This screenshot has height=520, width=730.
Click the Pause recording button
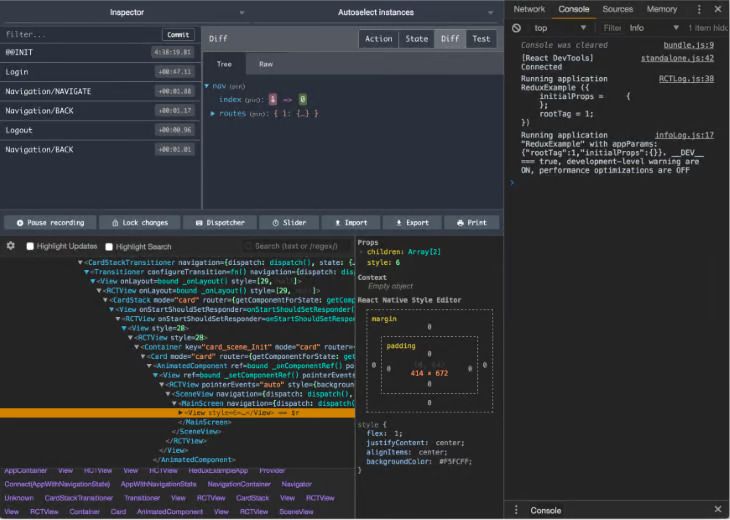[50, 223]
